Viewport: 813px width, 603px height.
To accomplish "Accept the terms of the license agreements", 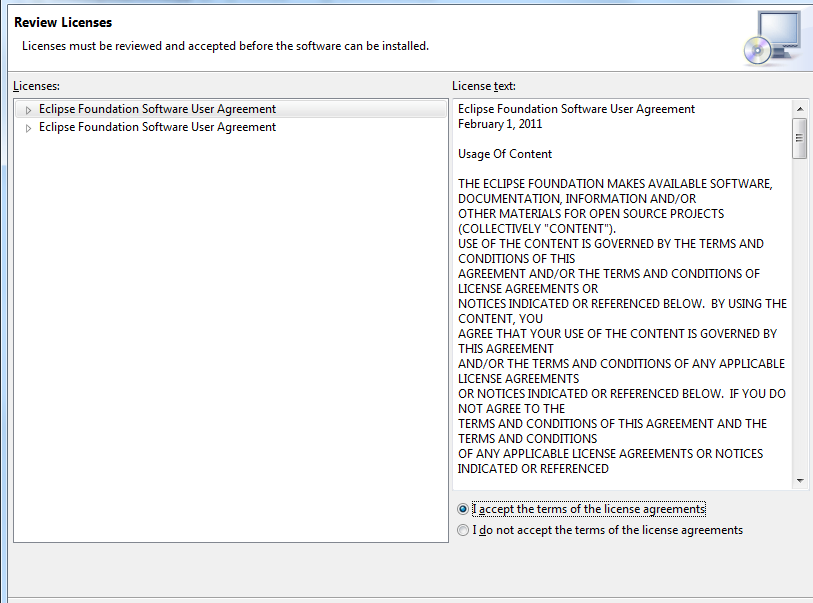I will [462, 509].
